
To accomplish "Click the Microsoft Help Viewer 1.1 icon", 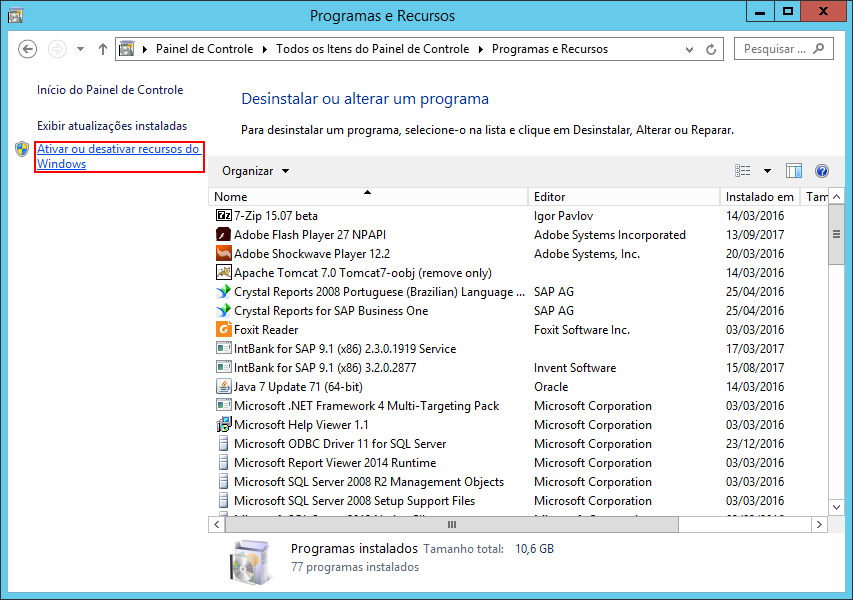I will click(x=224, y=425).
